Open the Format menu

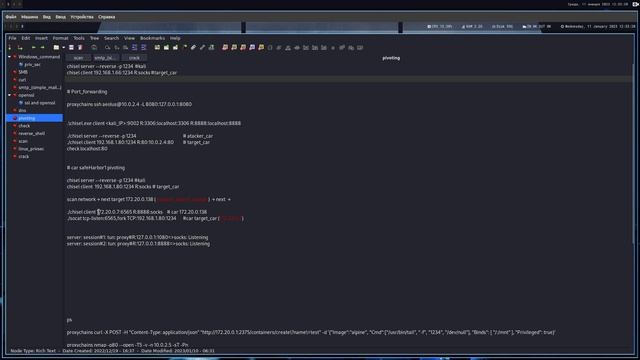tap(60, 38)
